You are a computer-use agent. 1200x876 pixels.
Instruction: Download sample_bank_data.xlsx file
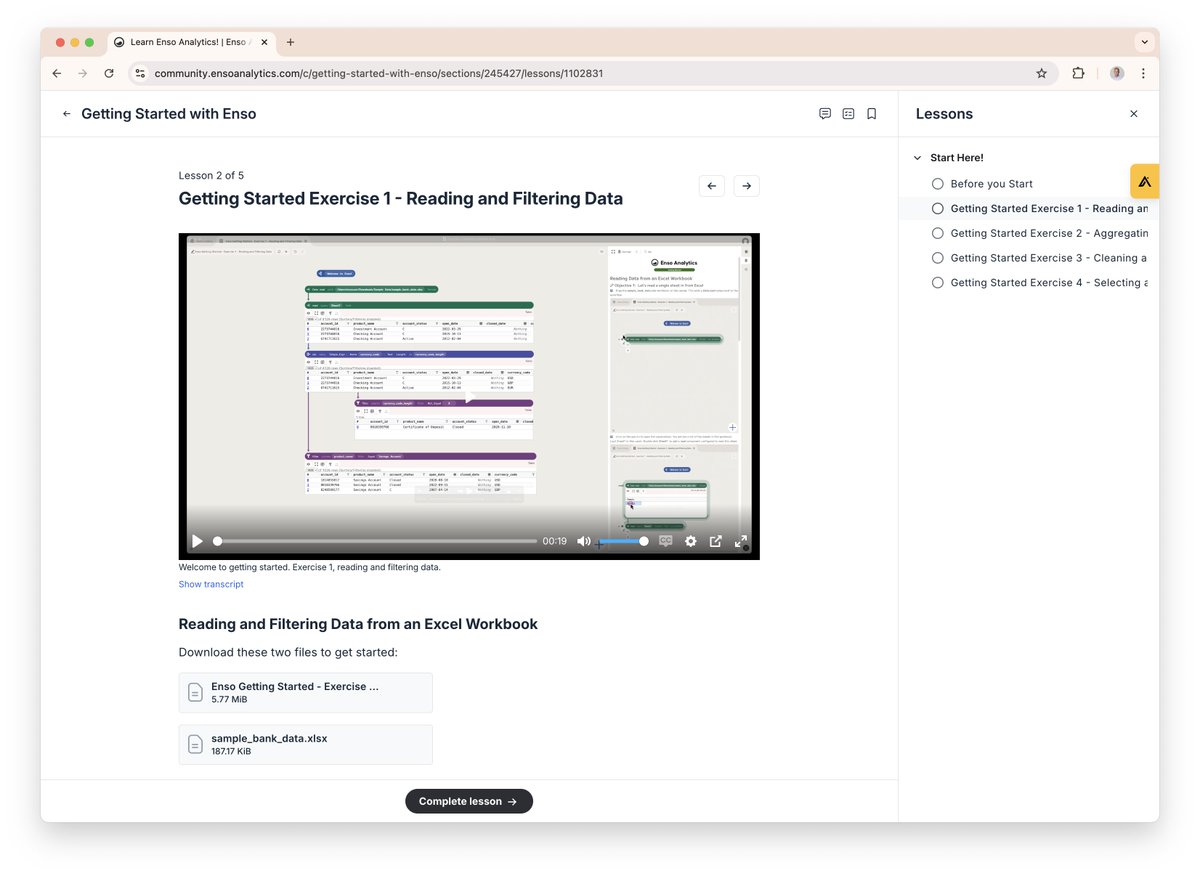coord(306,744)
